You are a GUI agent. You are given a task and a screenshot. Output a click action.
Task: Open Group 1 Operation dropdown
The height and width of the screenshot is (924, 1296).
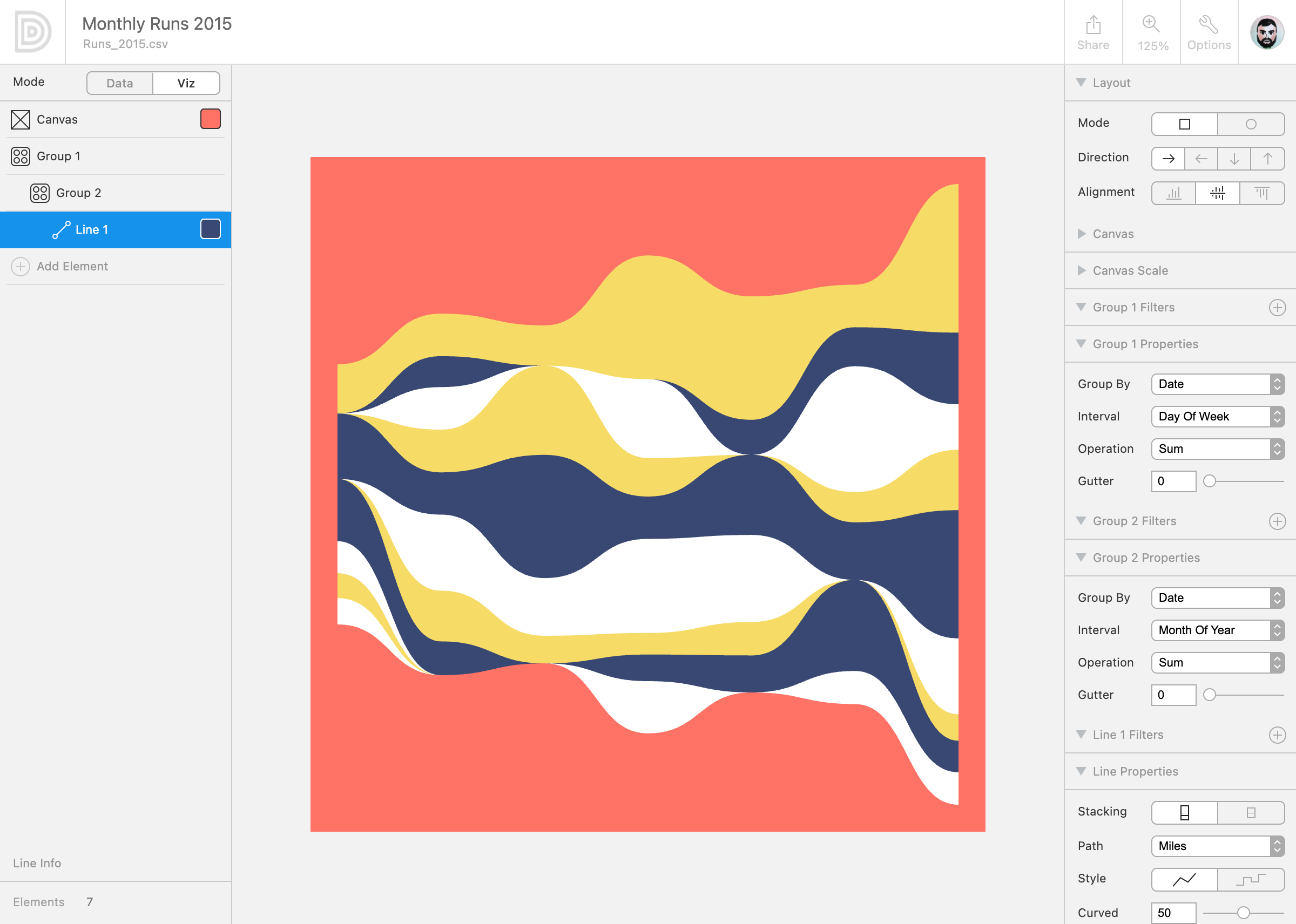(1218, 449)
